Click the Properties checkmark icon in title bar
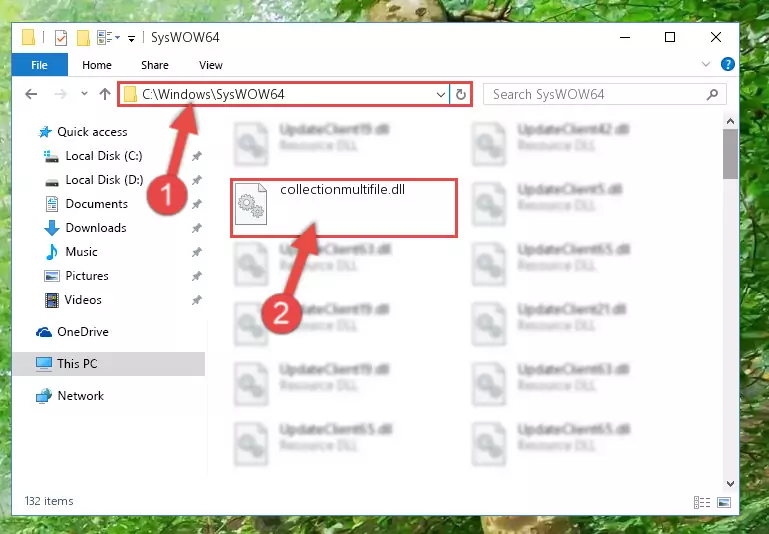 pyautogui.click(x=61, y=38)
